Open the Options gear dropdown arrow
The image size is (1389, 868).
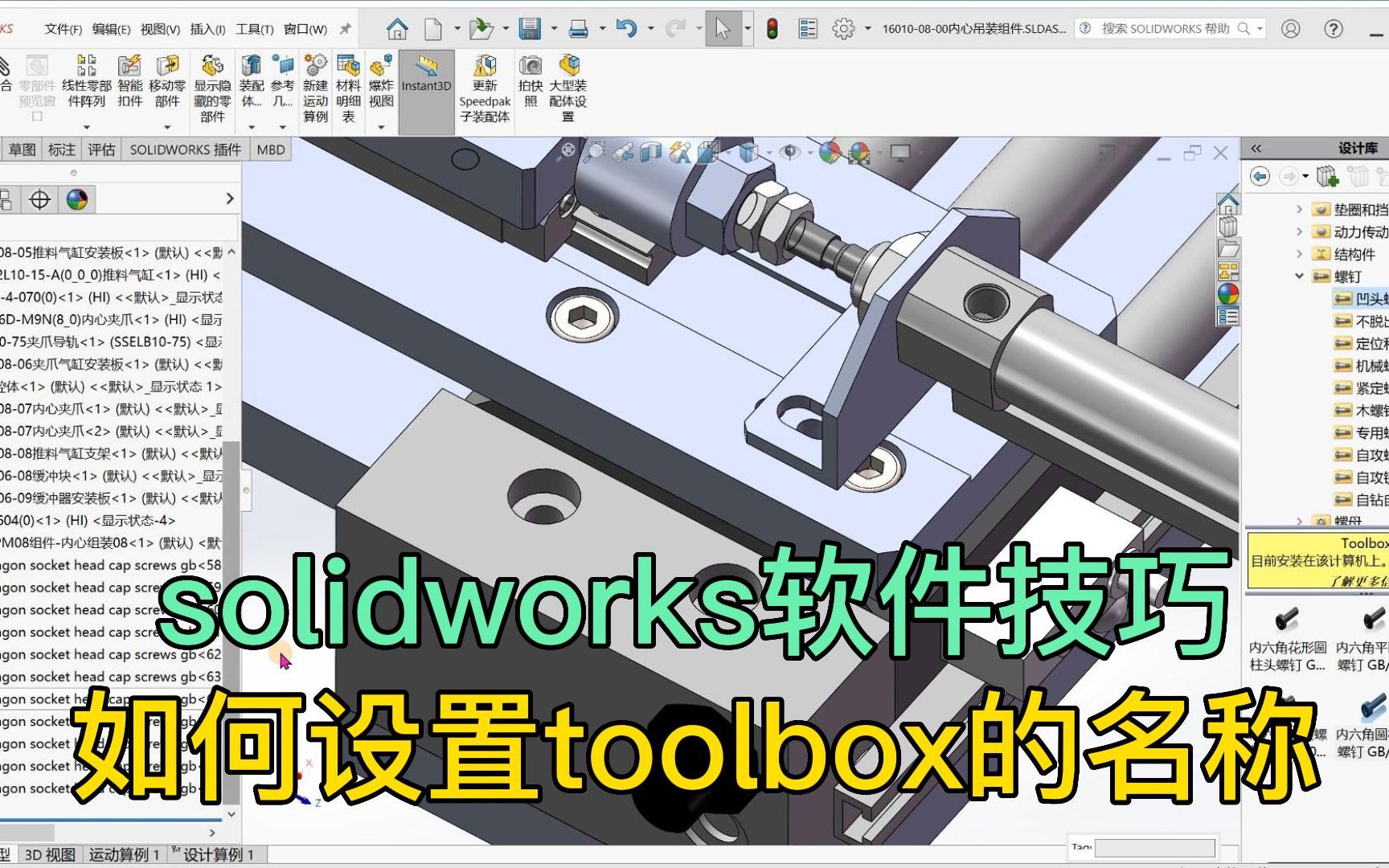click(867, 29)
